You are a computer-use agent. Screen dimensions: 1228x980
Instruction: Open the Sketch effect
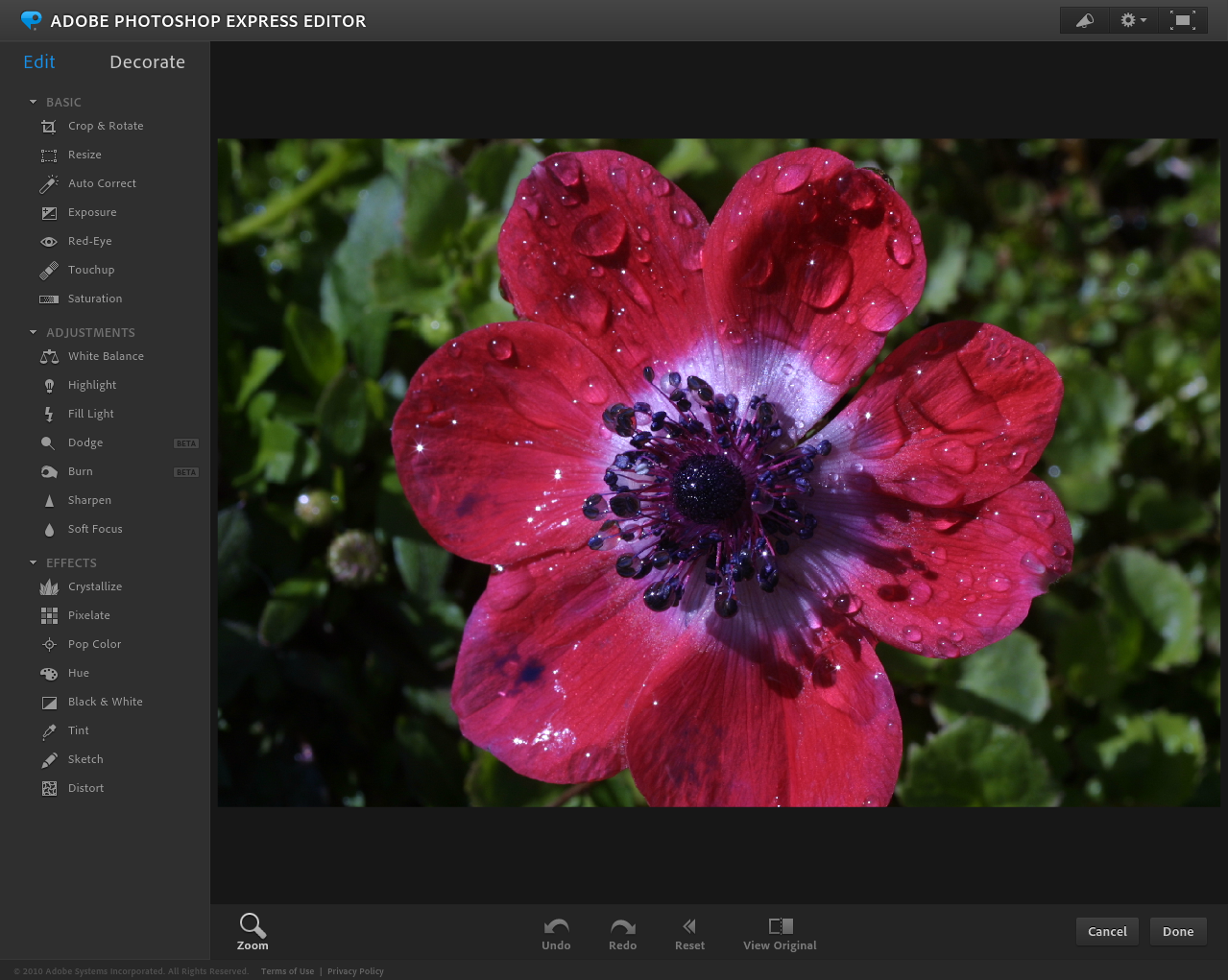point(84,759)
